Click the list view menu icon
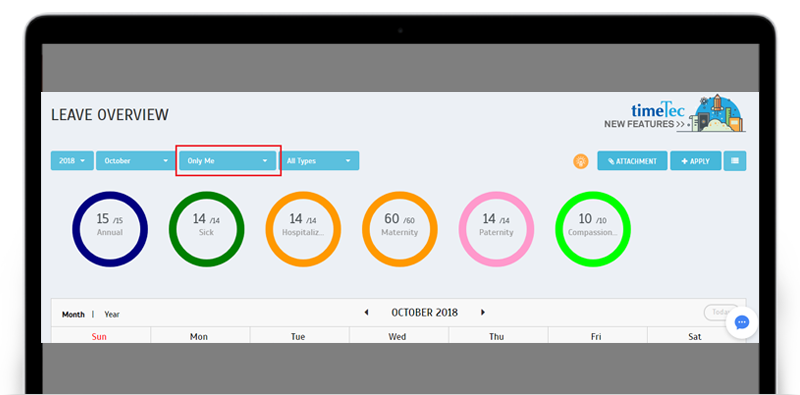Image resolution: width=800 pixels, height=395 pixels. click(735, 161)
